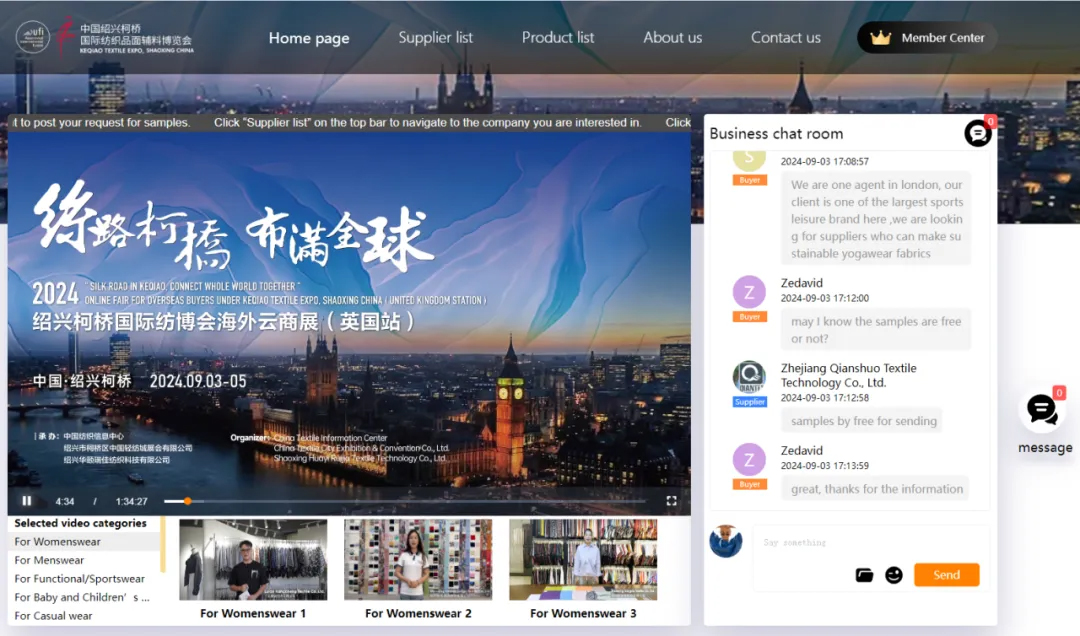Screen dimensions: 1080x636
Task: Open the file attachment folder icon
Action: coord(864,575)
